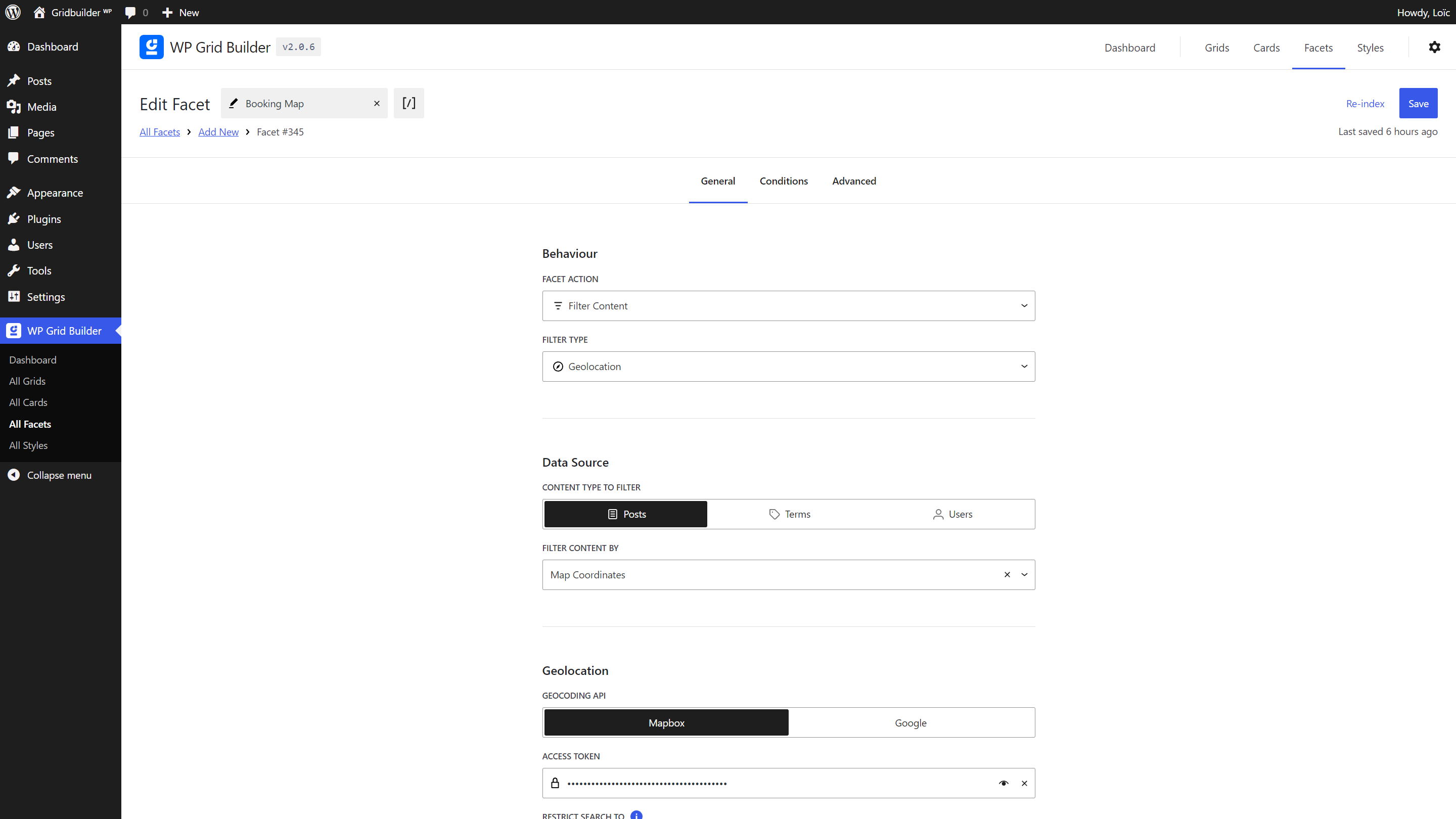The height and width of the screenshot is (819, 1456).
Task: Switch to the Conditions tab
Action: (x=784, y=181)
